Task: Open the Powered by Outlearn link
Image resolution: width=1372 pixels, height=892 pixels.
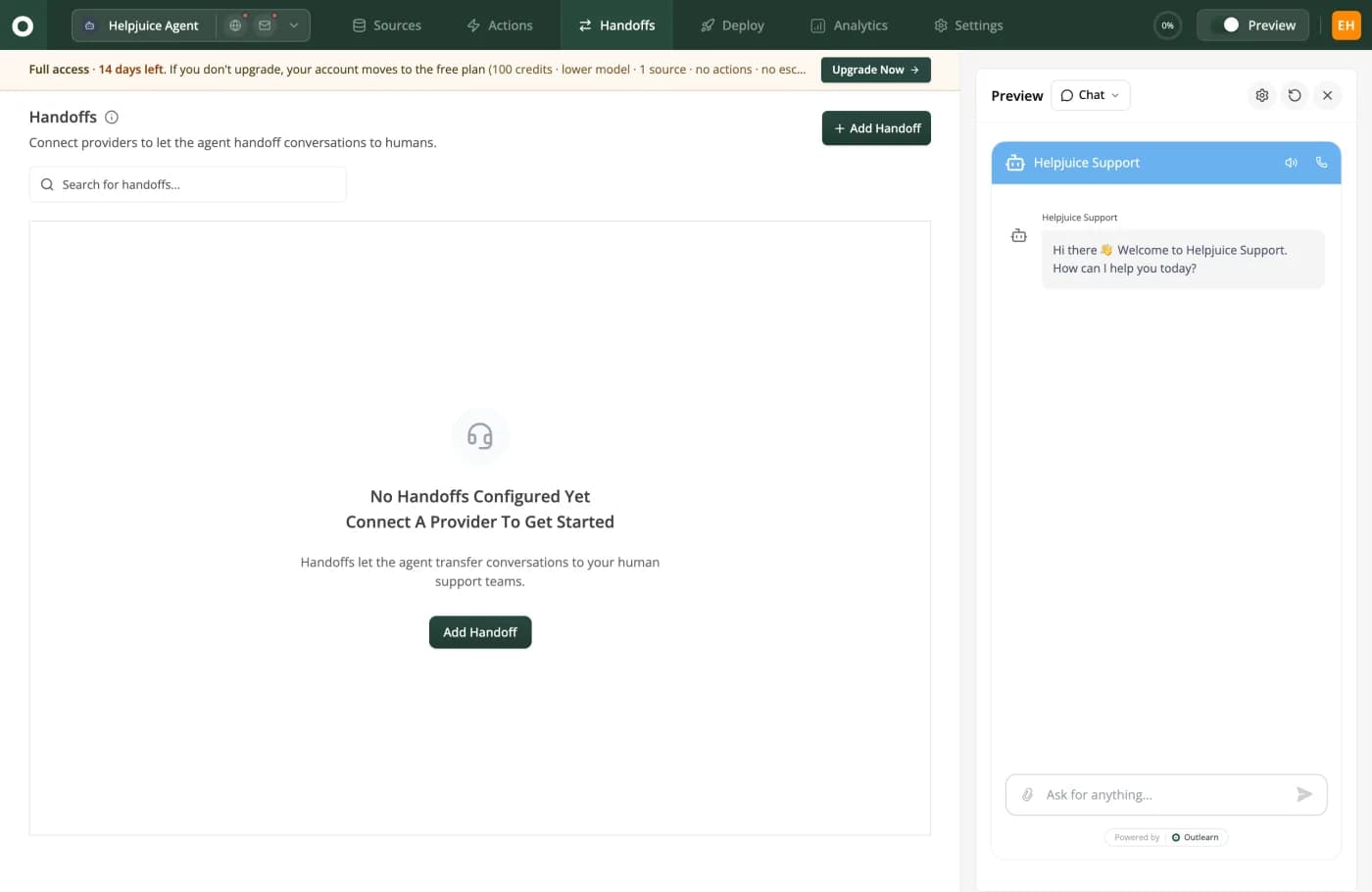Action: [1166, 837]
